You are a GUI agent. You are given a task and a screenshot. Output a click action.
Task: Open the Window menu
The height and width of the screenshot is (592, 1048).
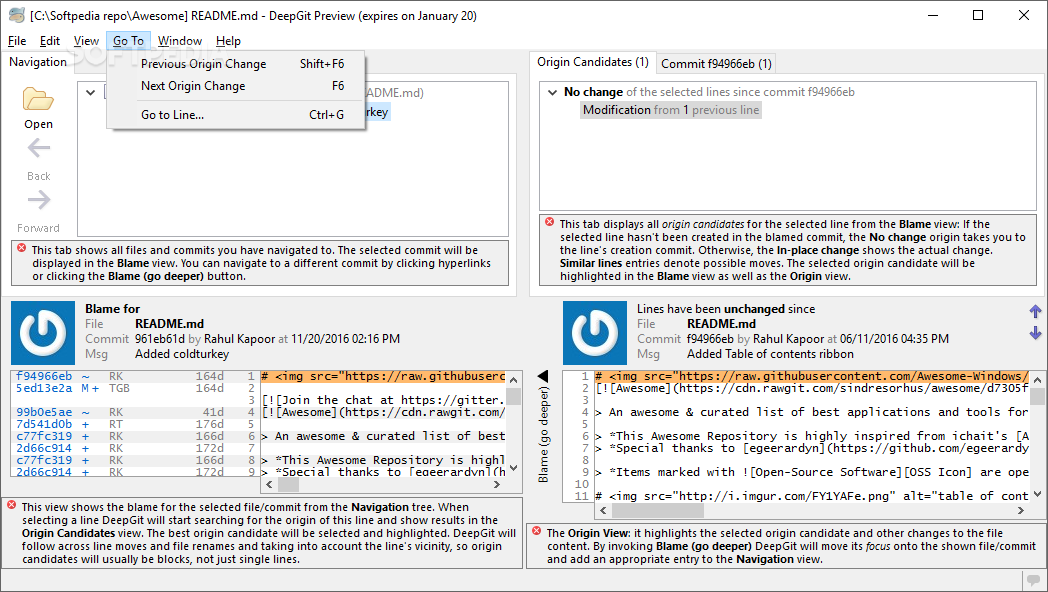coord(180,41)
